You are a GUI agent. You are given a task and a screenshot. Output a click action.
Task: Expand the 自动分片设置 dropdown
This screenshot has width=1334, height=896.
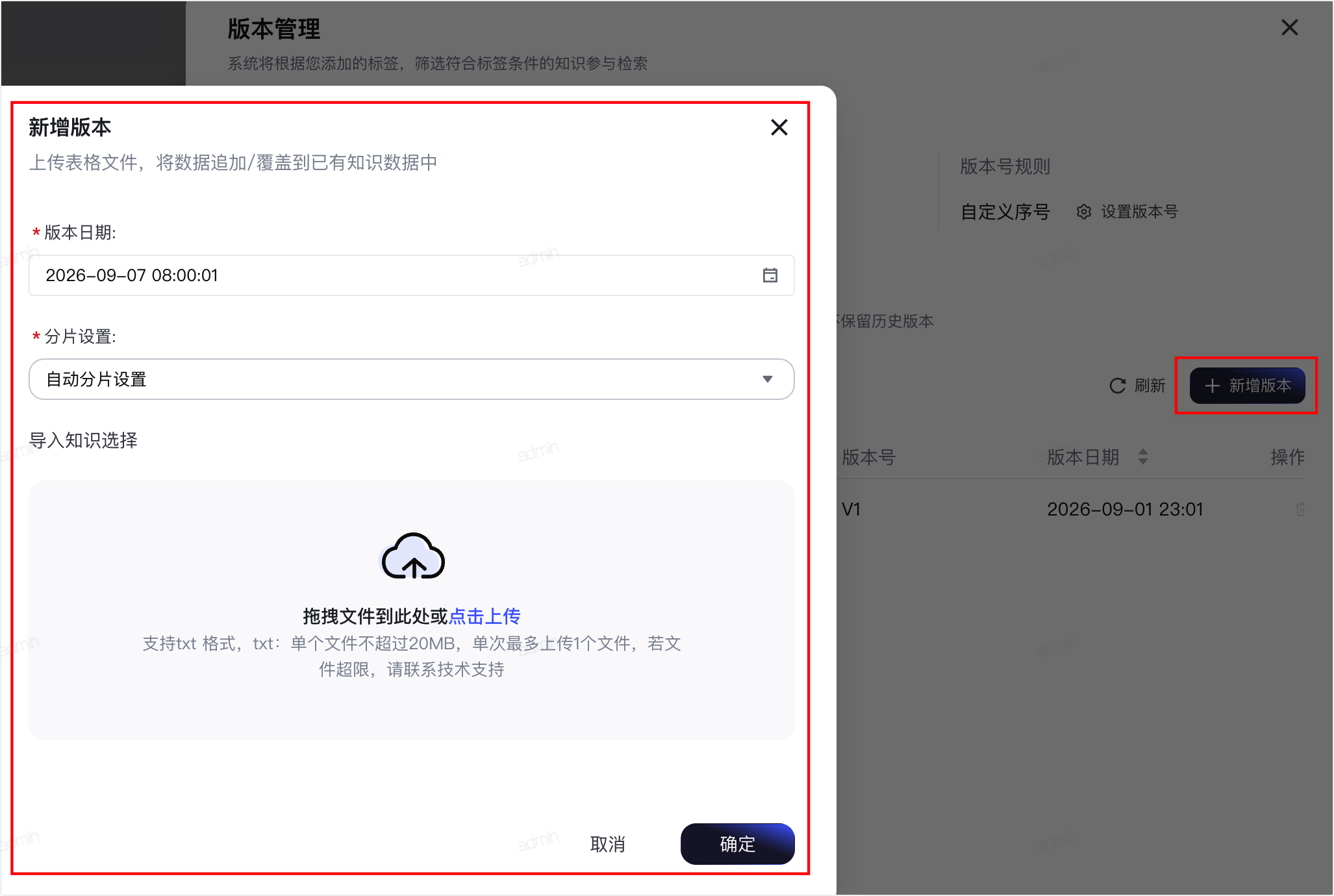(411, 379)
